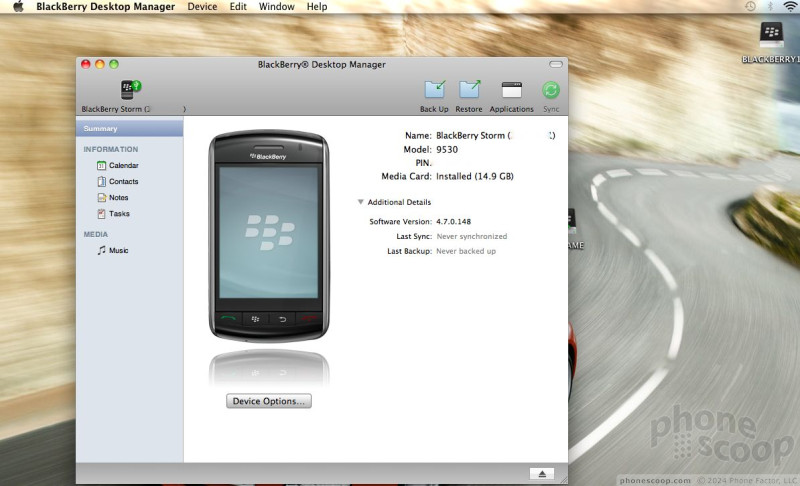Click the Wi-Fi status icon in menu bar
This screenshot has height=486, width=800.
point(790,6)
